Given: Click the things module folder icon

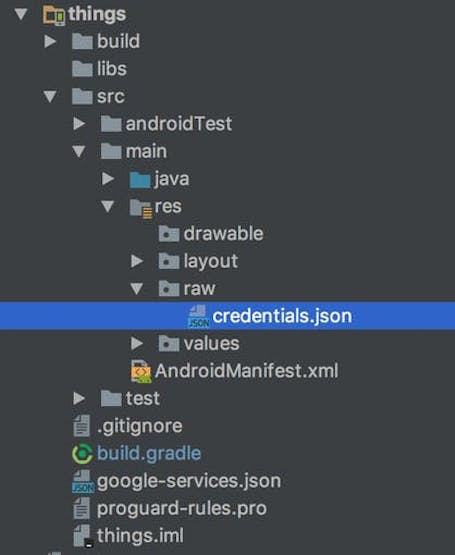Looking at the screenshot, I should (54, 15).
